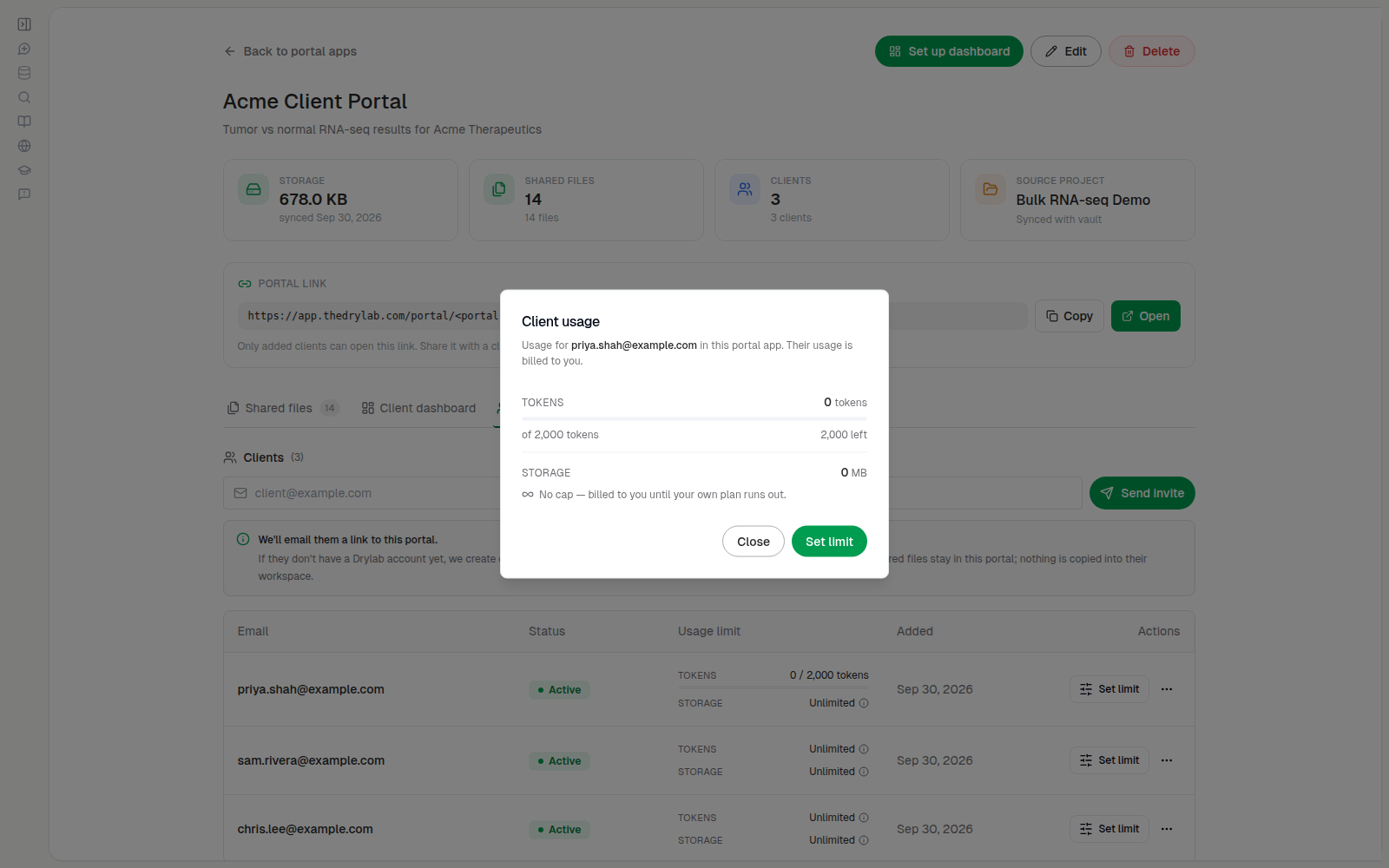This screenshot has width=1389, height=868.
Task: Click info icon beside priya.shah storage Unlimited
Action: 864,703
